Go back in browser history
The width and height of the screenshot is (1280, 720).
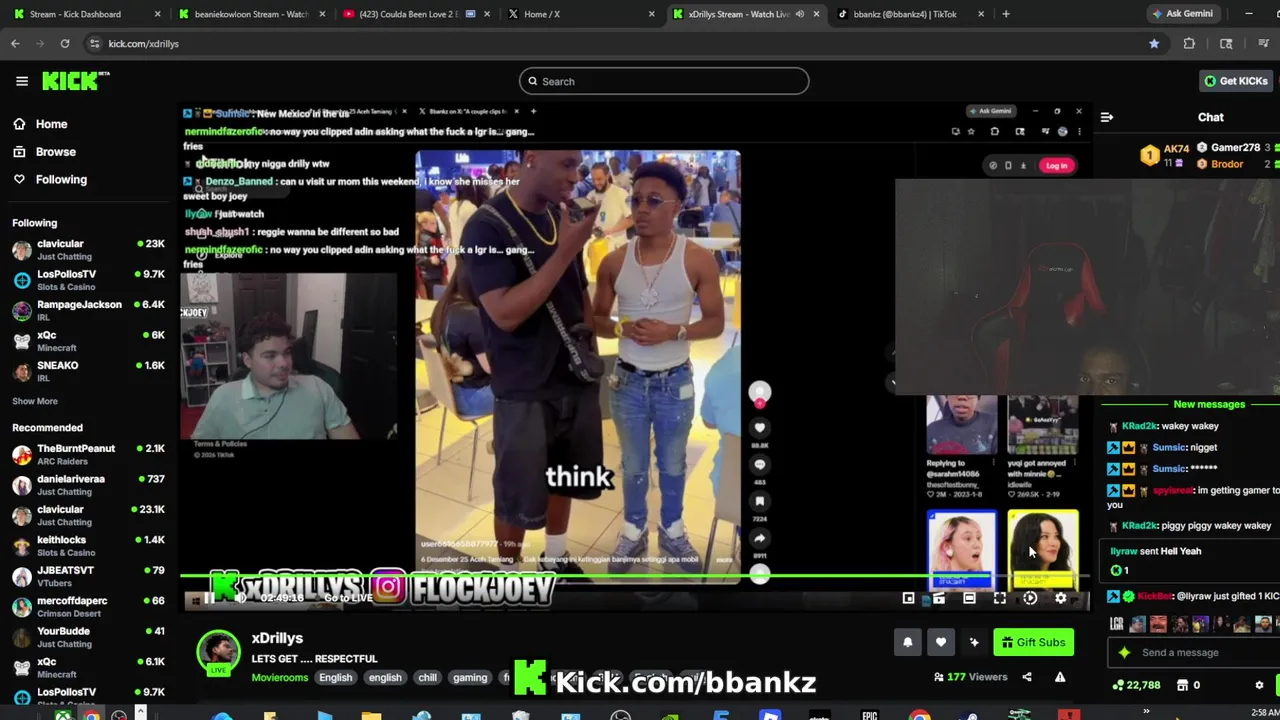(x=15, y=44)
